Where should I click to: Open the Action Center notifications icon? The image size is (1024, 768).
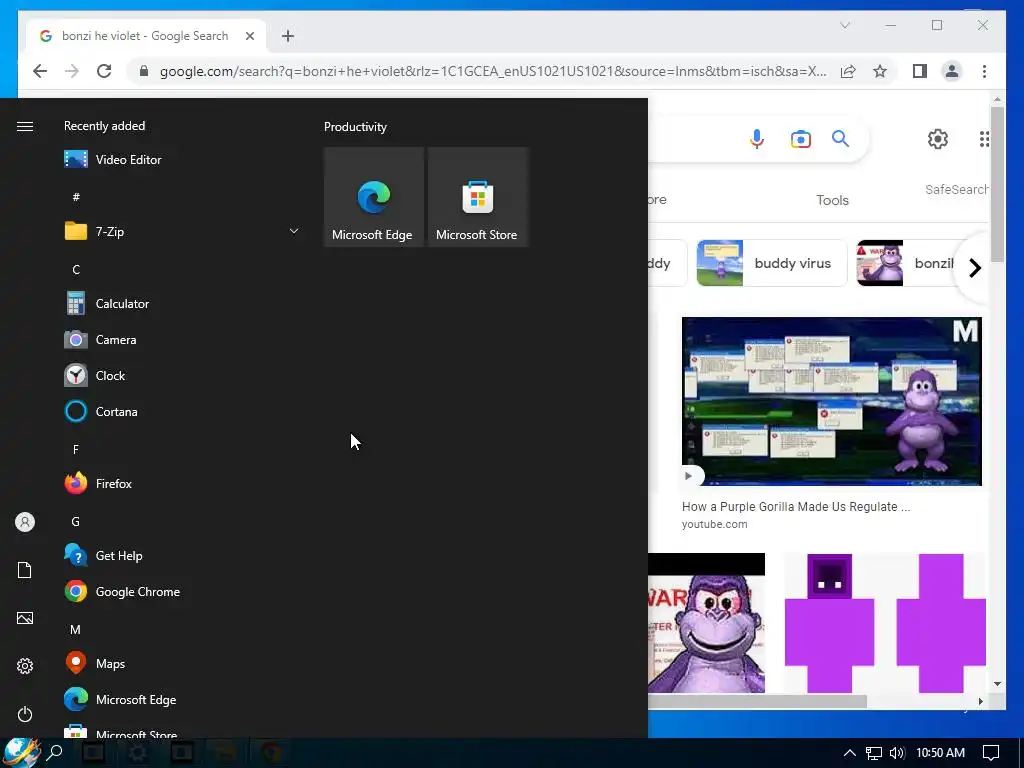(x=991, y=753)
